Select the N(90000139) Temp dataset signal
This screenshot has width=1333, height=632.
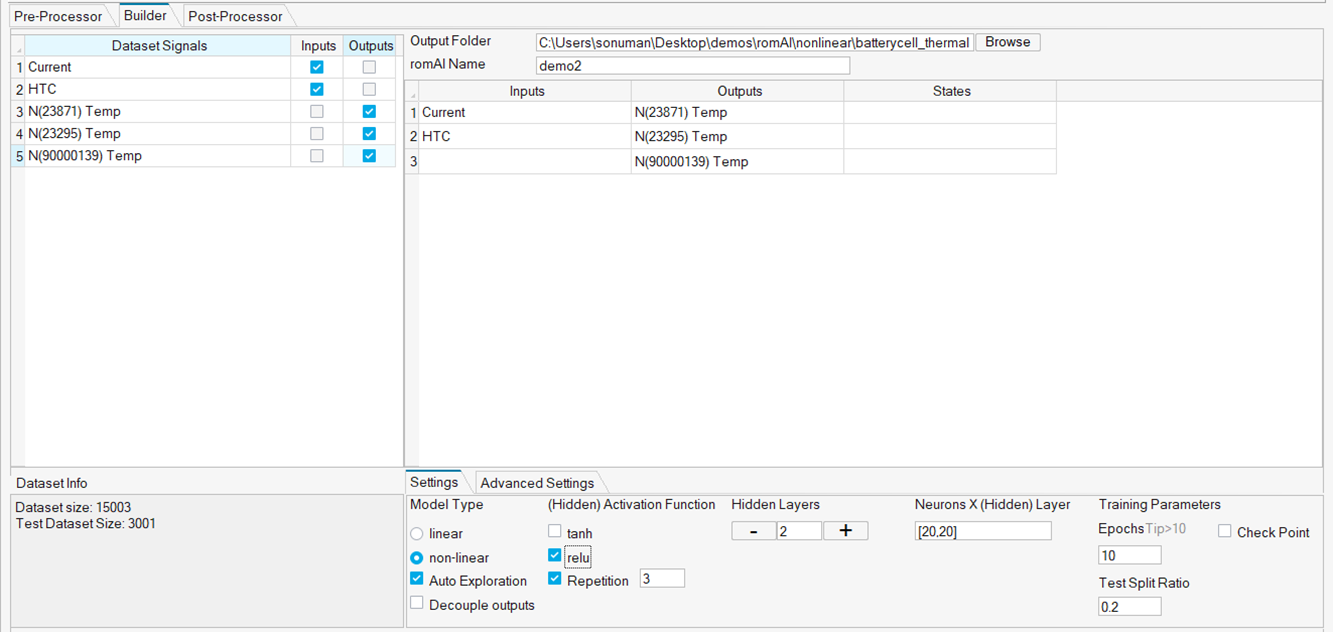pos(158,155)
